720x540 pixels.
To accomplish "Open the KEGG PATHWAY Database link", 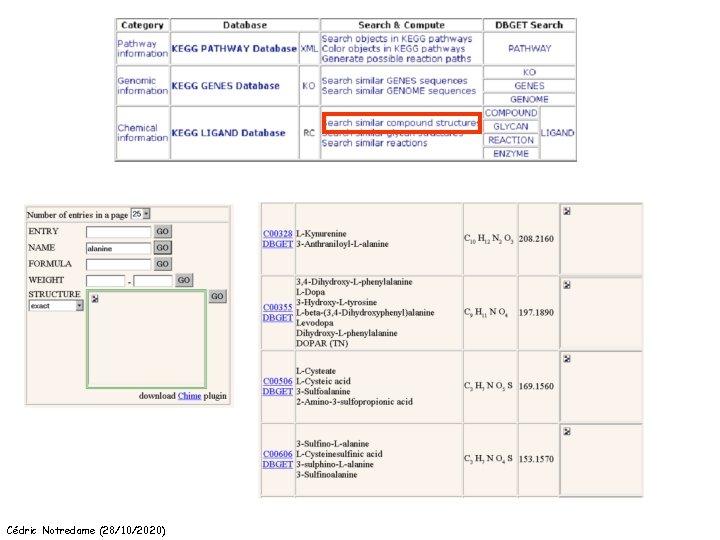I will [234, 49].
